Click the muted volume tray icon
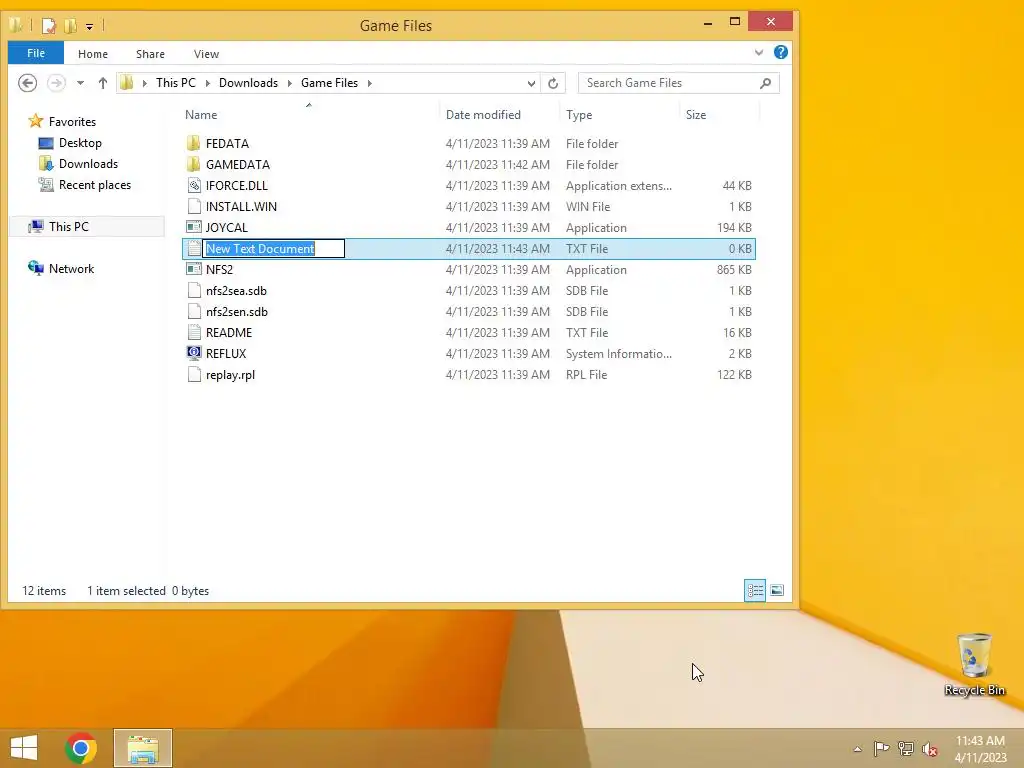 pyautogui.click(x=929, y=749)
